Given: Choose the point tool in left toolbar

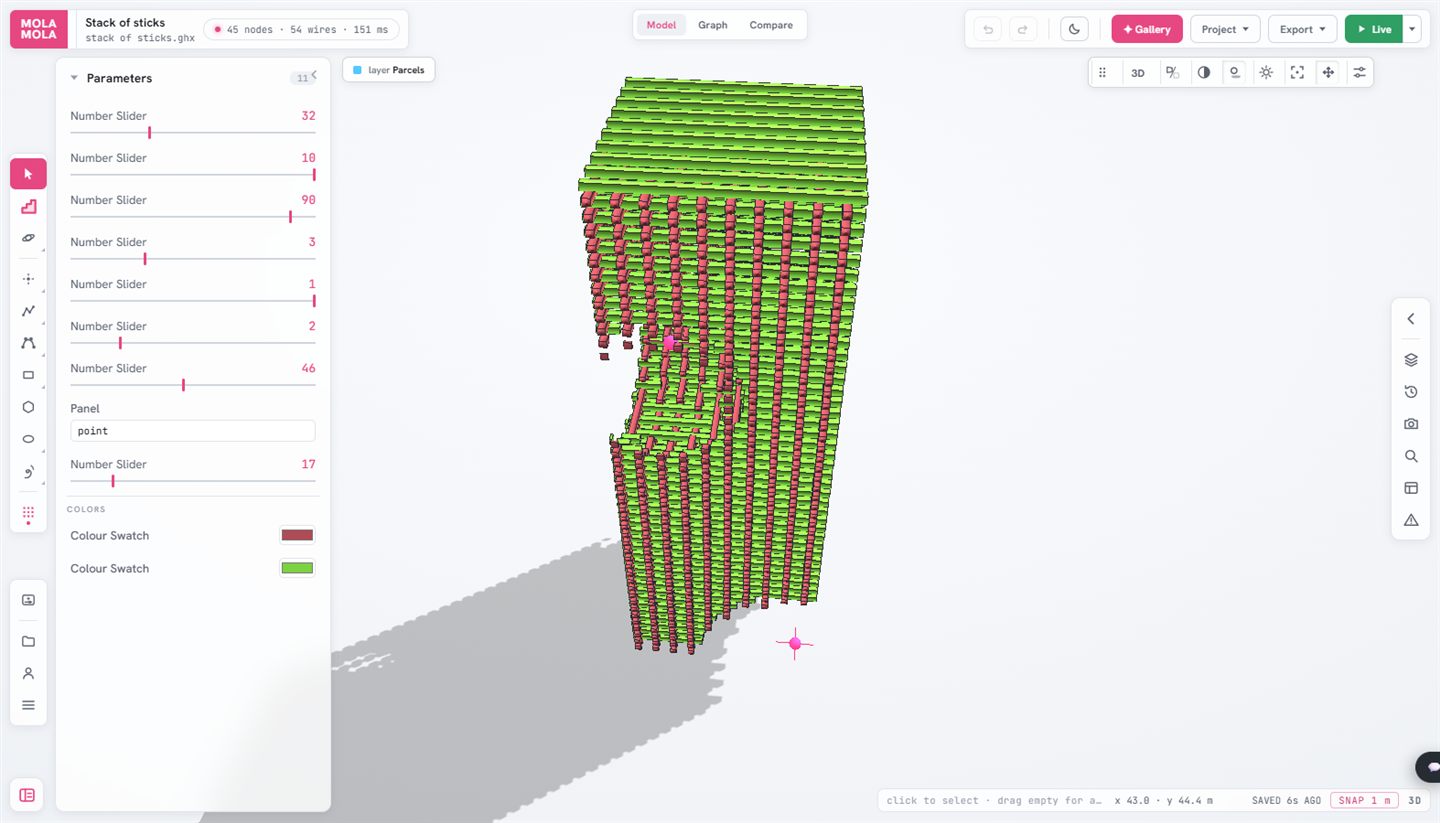Looking at the screenshot, I should click(28, 279).
